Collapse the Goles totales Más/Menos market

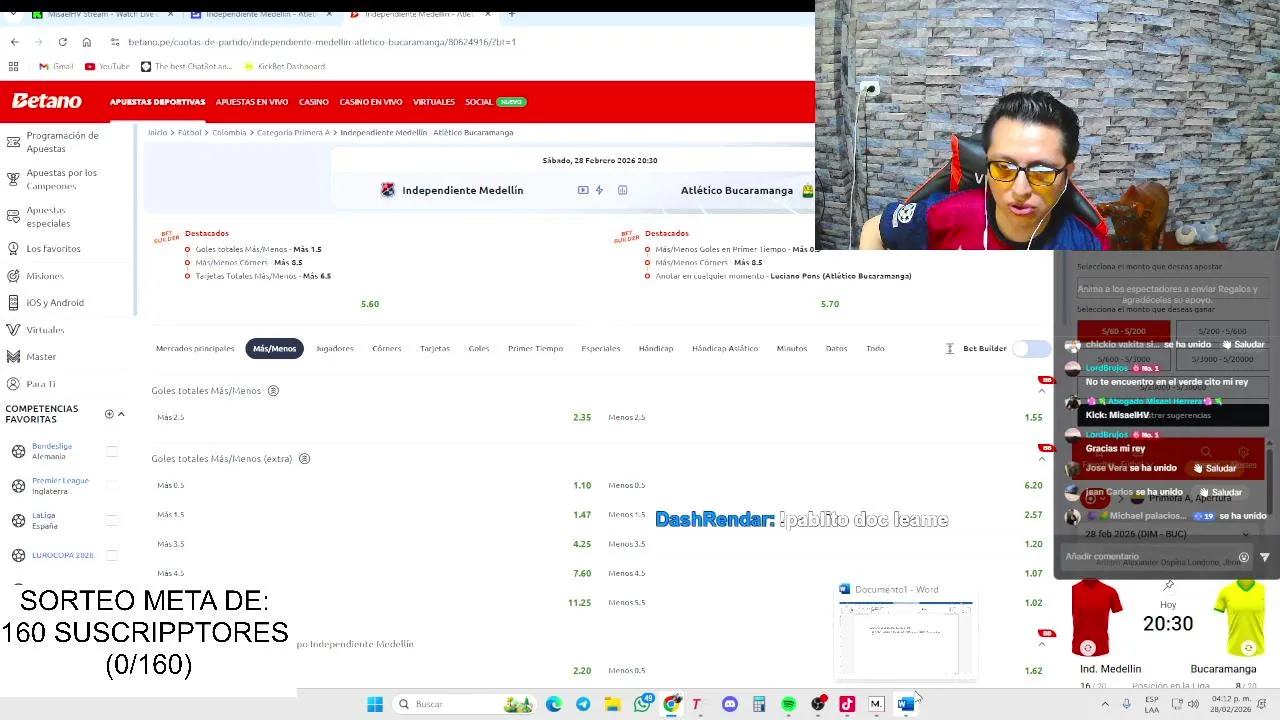coord(1042,391)
